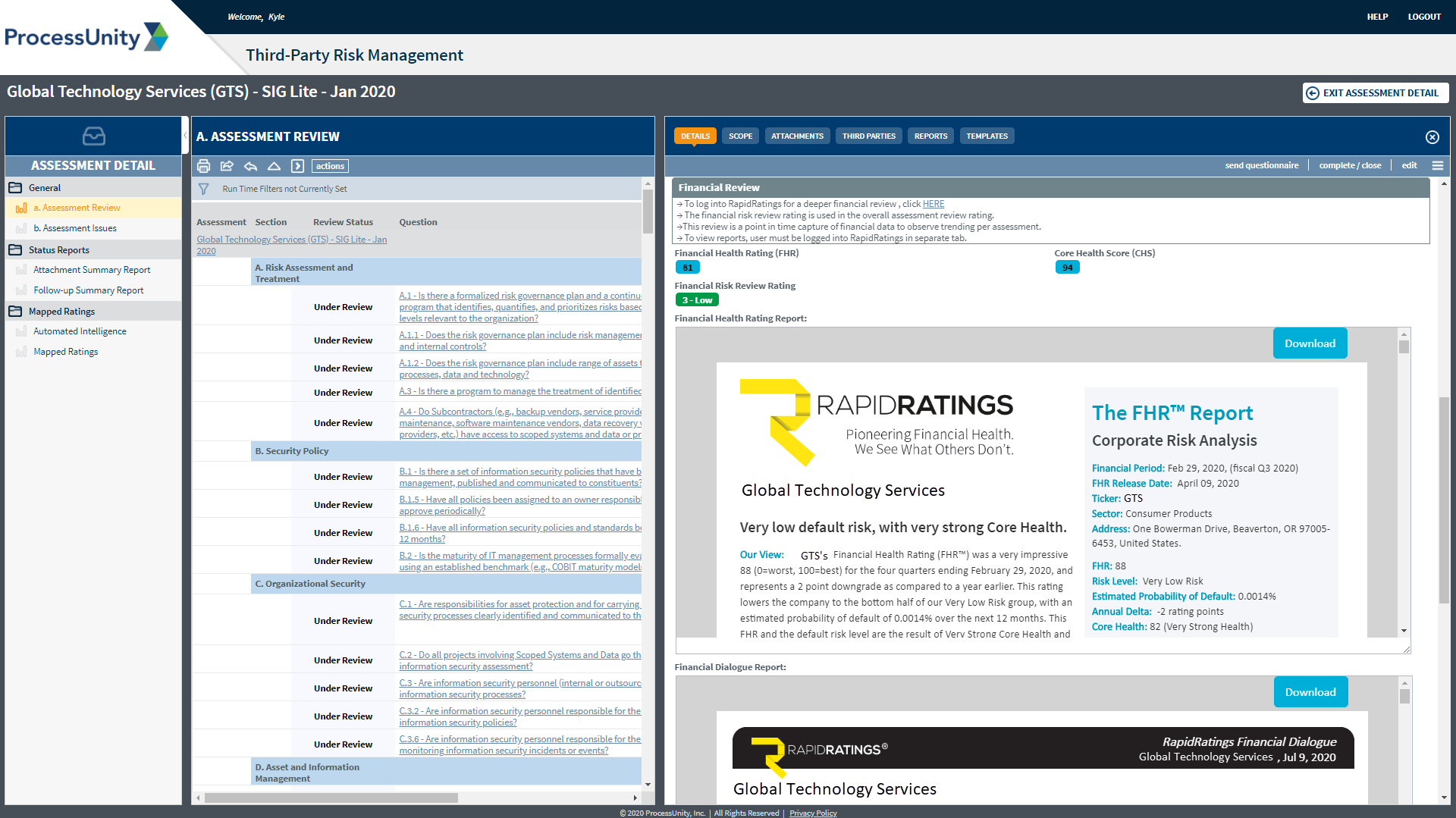Click the horizontal scrollbar of the review table
The height and width of the screenshot is (818, 1456).
click(x=331, y=798)
